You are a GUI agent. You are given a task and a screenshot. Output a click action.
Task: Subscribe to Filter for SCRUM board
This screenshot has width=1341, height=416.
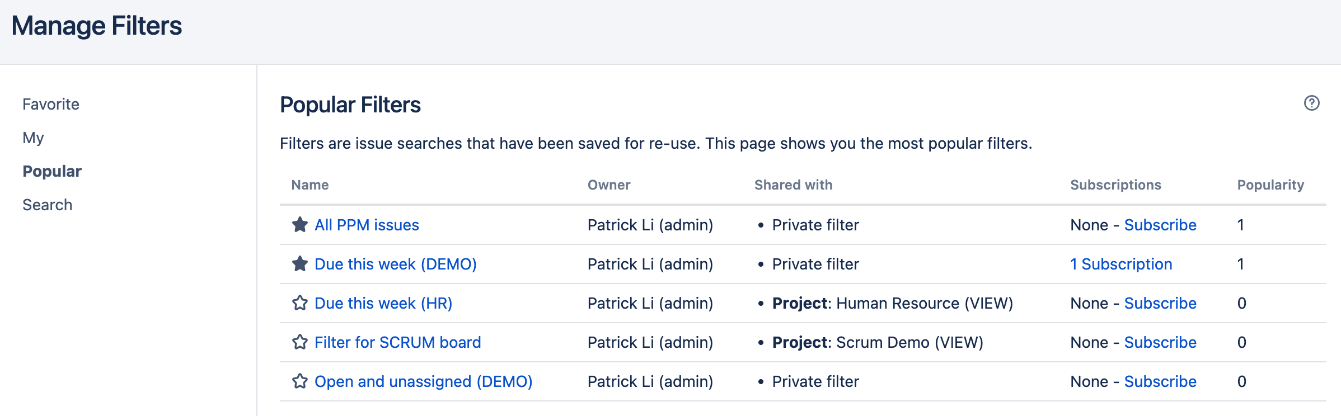[1160, 342]
